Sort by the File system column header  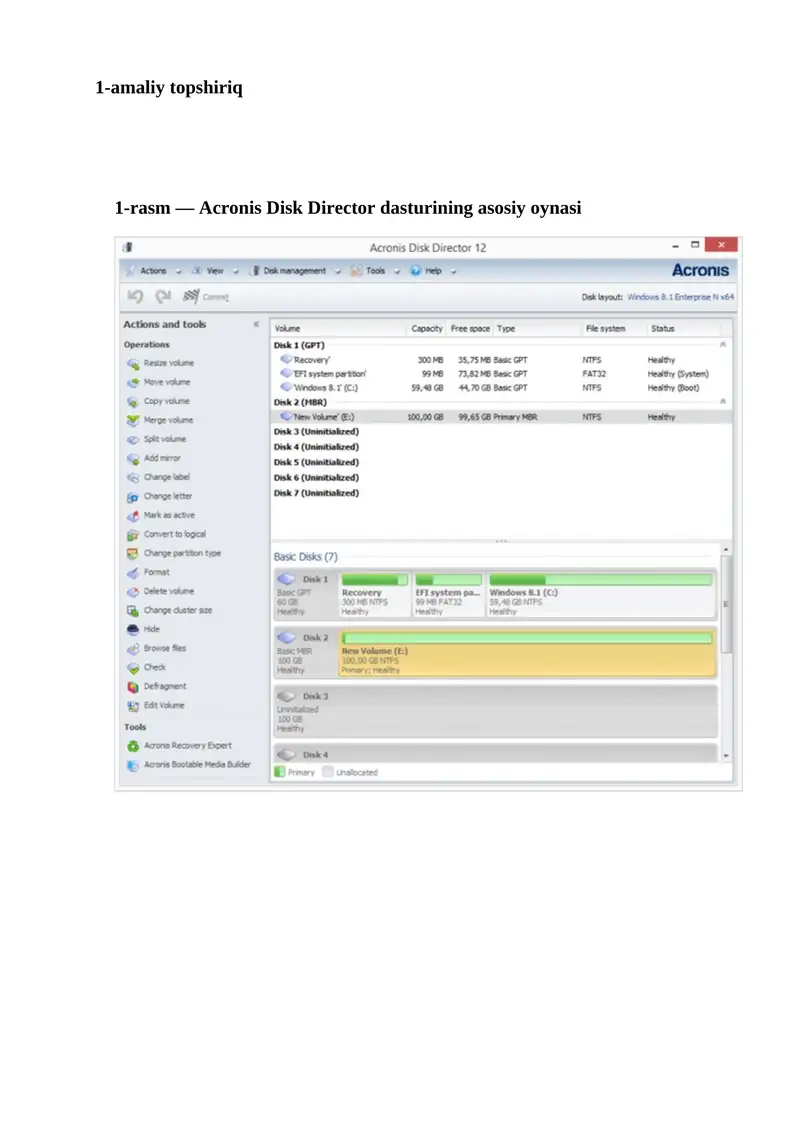pyautogui.click(x=613, y=329)
